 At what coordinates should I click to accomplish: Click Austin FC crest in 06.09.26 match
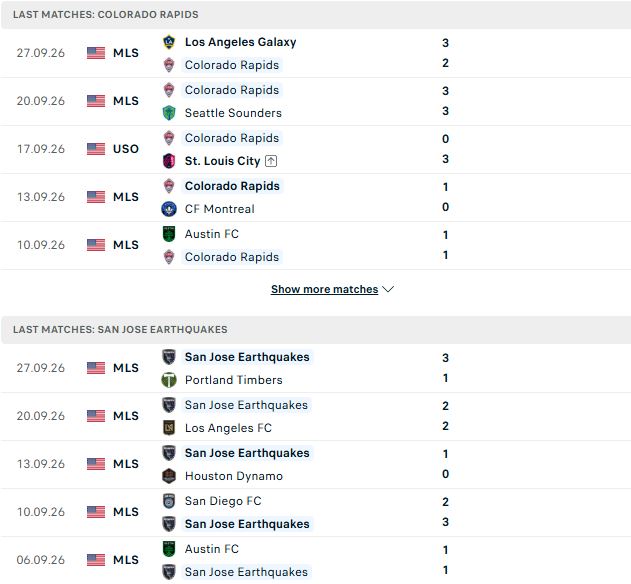pyautogui.click(x=169, y=549)
